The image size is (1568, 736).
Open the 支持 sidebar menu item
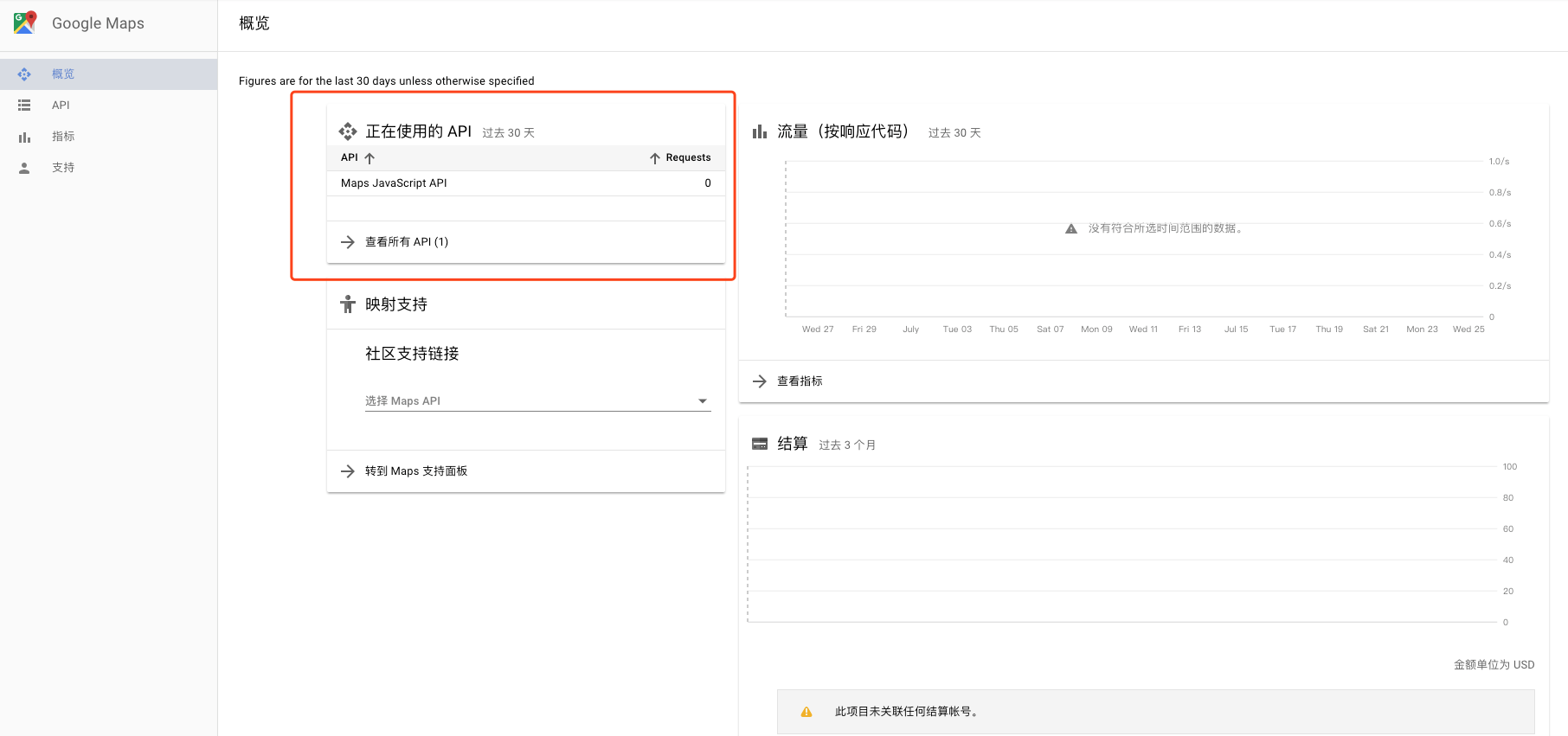tap(108, 168)
